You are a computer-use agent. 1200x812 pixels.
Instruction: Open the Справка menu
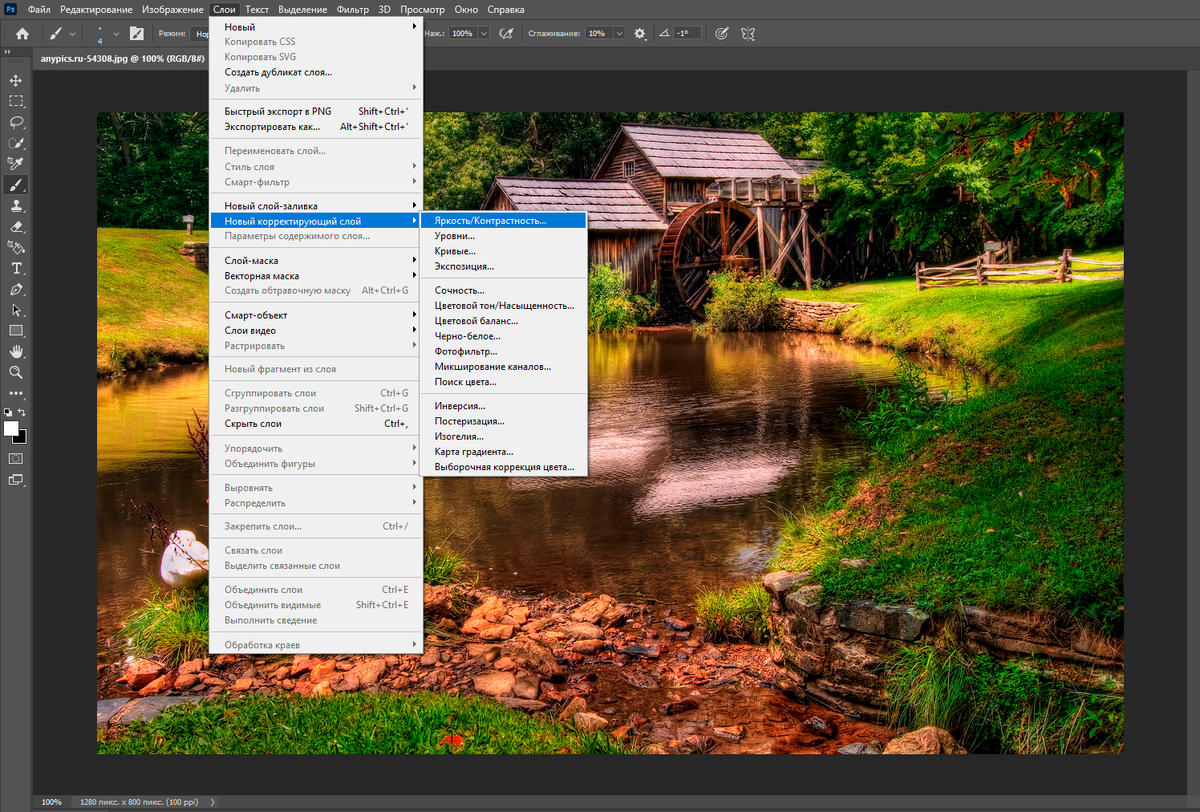506,9
